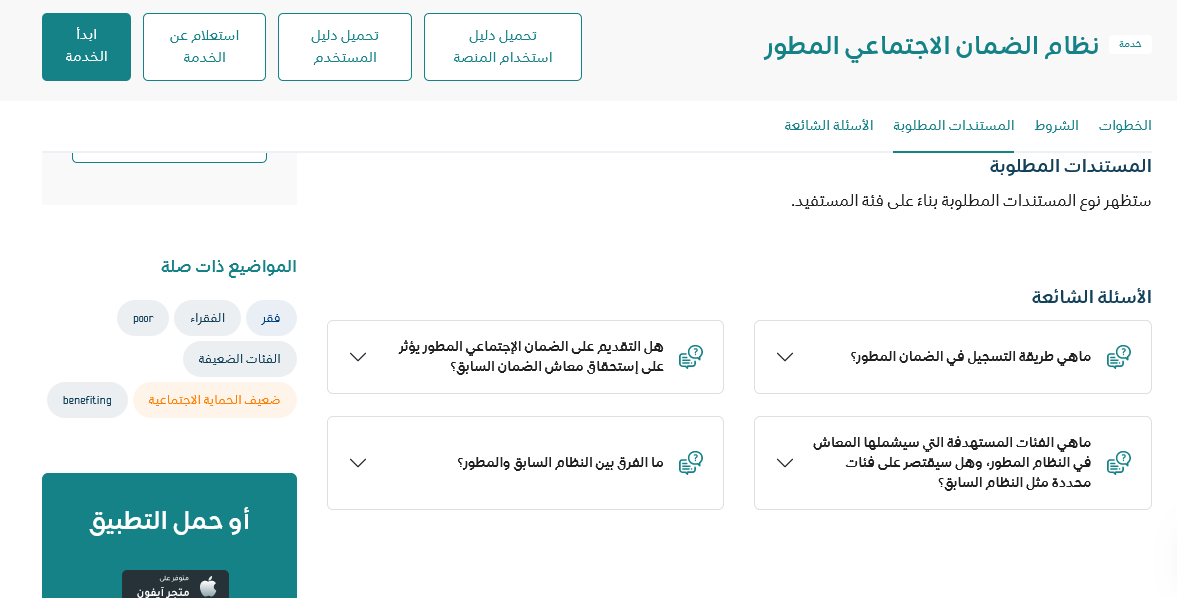The image size is (1177, 598).
Task: Click the FAQ icon beside 'ماهي الفئات المستهدفة'
Action: (x=1118, y=462)
